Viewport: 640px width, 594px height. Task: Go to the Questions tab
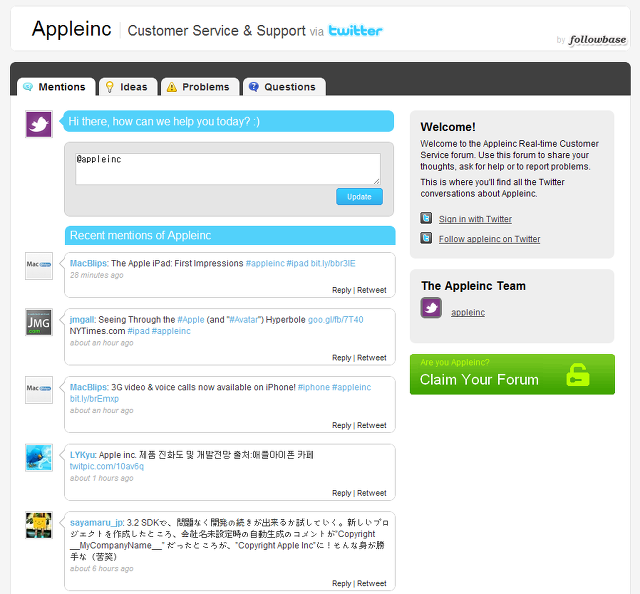tap(284, 87)
